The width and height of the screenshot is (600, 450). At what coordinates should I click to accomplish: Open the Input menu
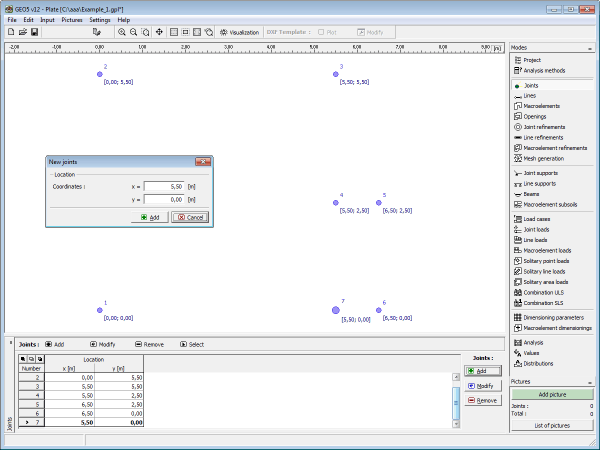click(48, 20)
